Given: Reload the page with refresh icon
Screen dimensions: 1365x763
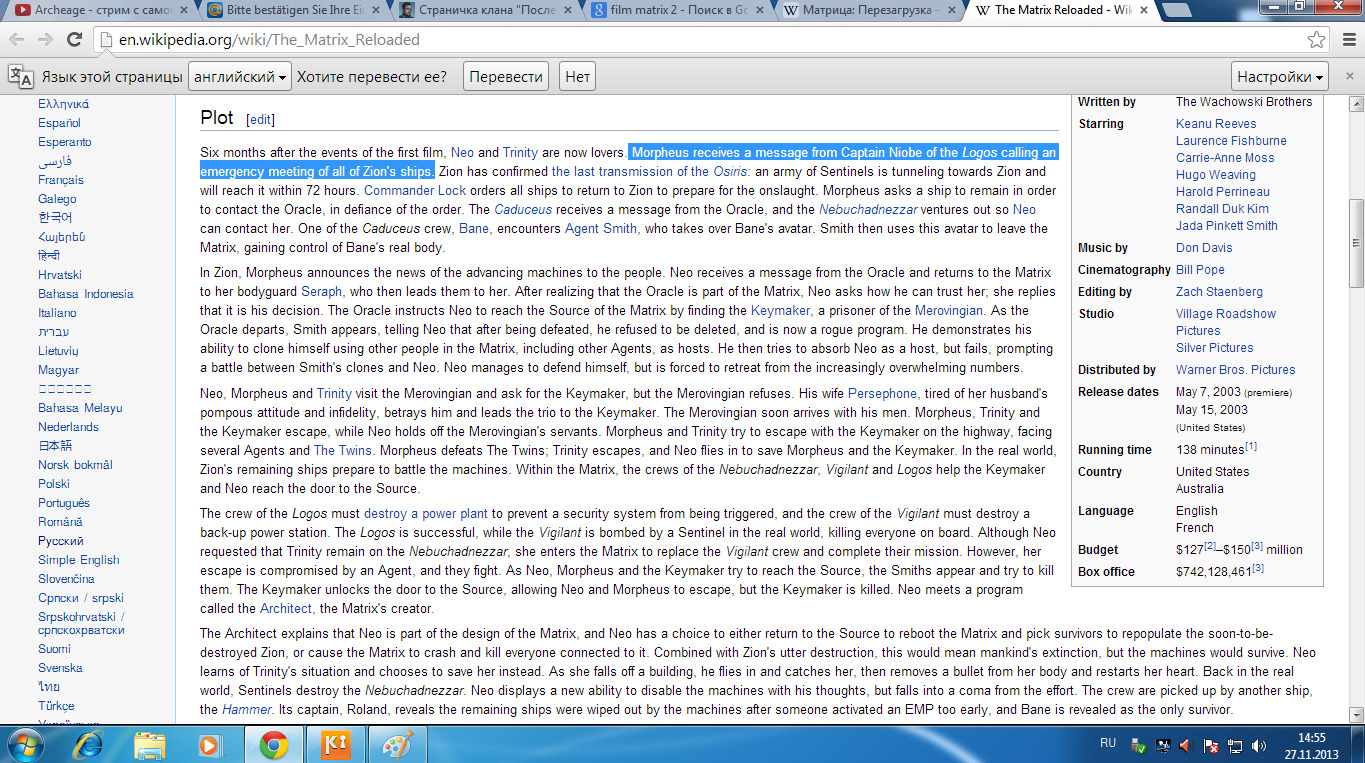Looking at the screenshot, I should [74, 40].
